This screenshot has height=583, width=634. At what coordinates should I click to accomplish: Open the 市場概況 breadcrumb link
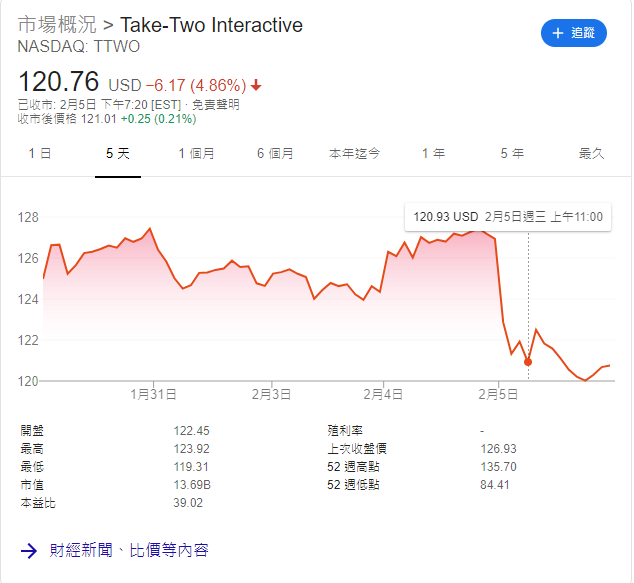tap(58, 25)
